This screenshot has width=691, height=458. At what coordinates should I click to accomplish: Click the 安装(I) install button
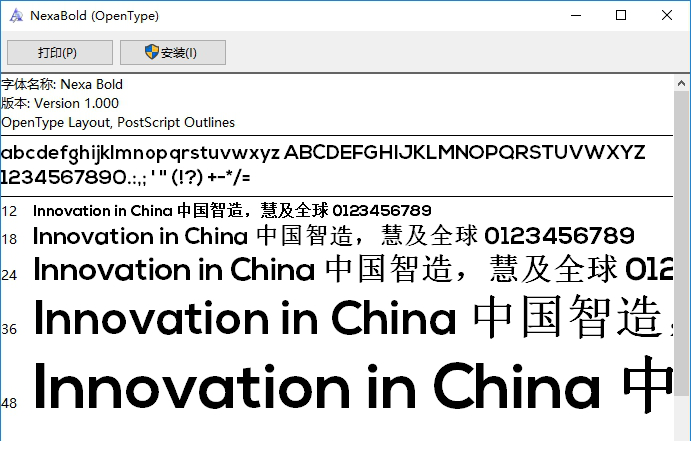click(x=173, y=52)
